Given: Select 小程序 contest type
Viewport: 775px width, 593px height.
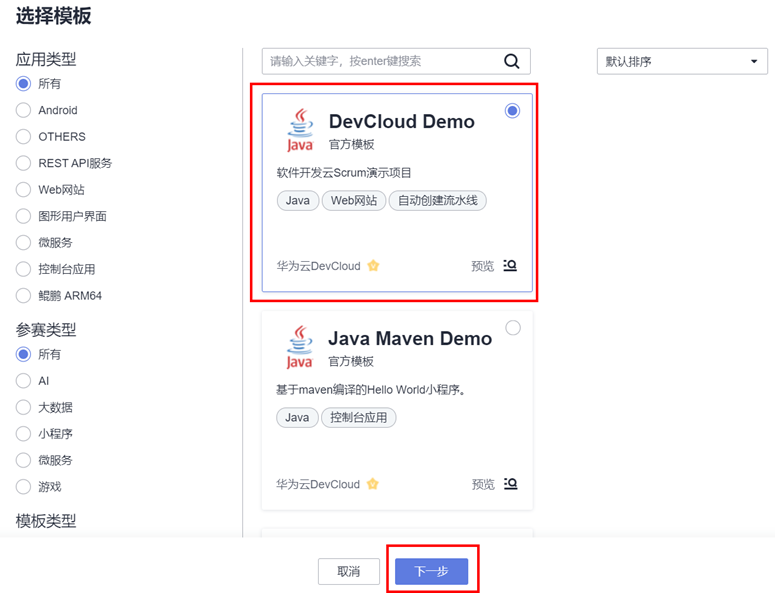Looking at the screenshot, I should [23, 434].
